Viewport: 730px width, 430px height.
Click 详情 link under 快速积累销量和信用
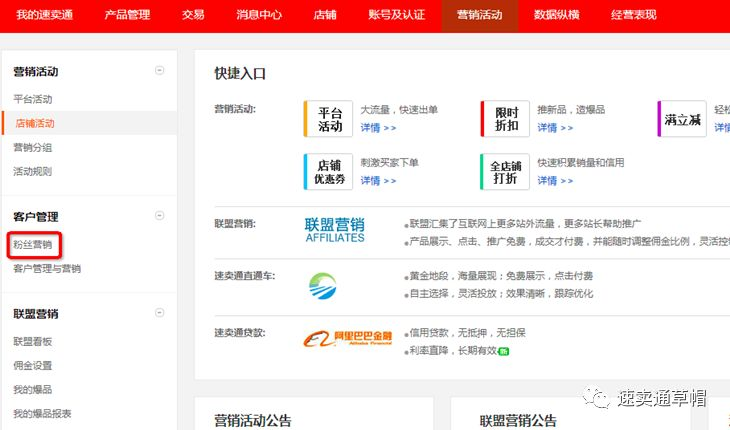click(x=555, y=181)
